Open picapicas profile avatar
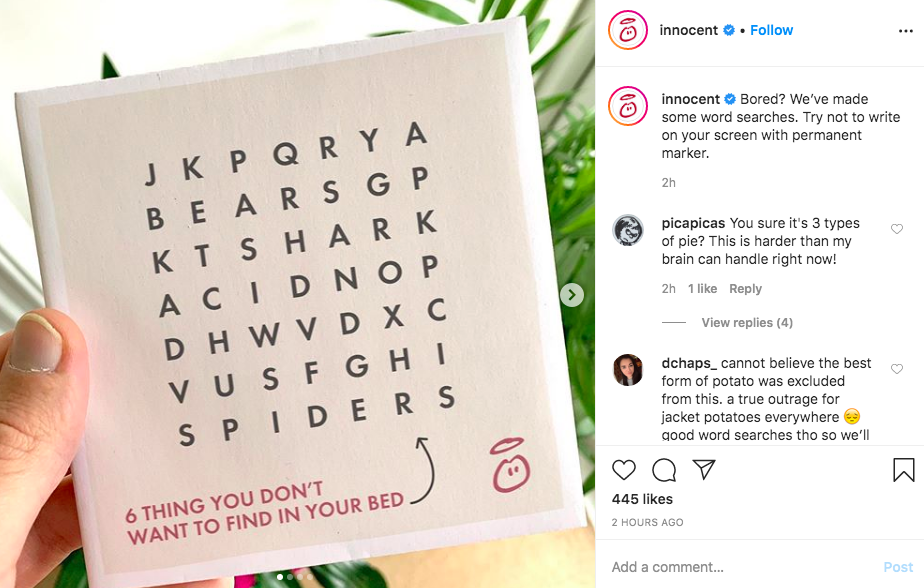Screen dimensions: 924x588 click(628, 230)
